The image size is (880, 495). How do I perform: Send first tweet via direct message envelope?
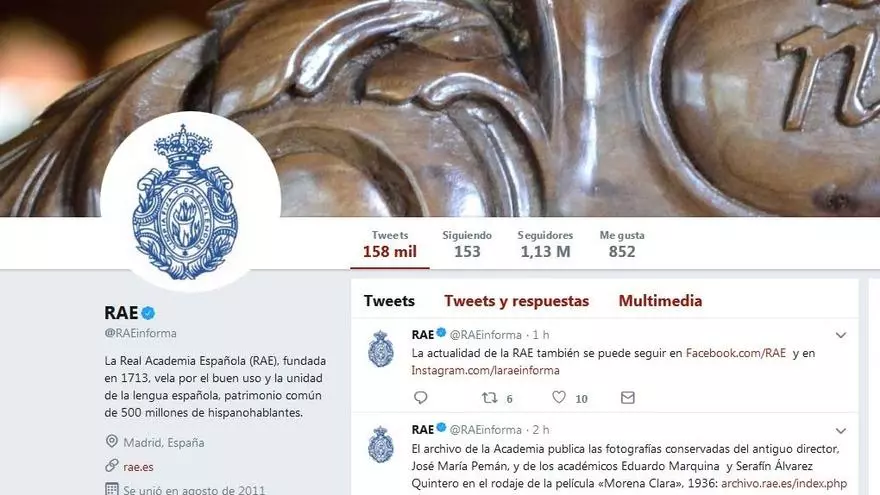pyautogui.click(x=627, y=398)
